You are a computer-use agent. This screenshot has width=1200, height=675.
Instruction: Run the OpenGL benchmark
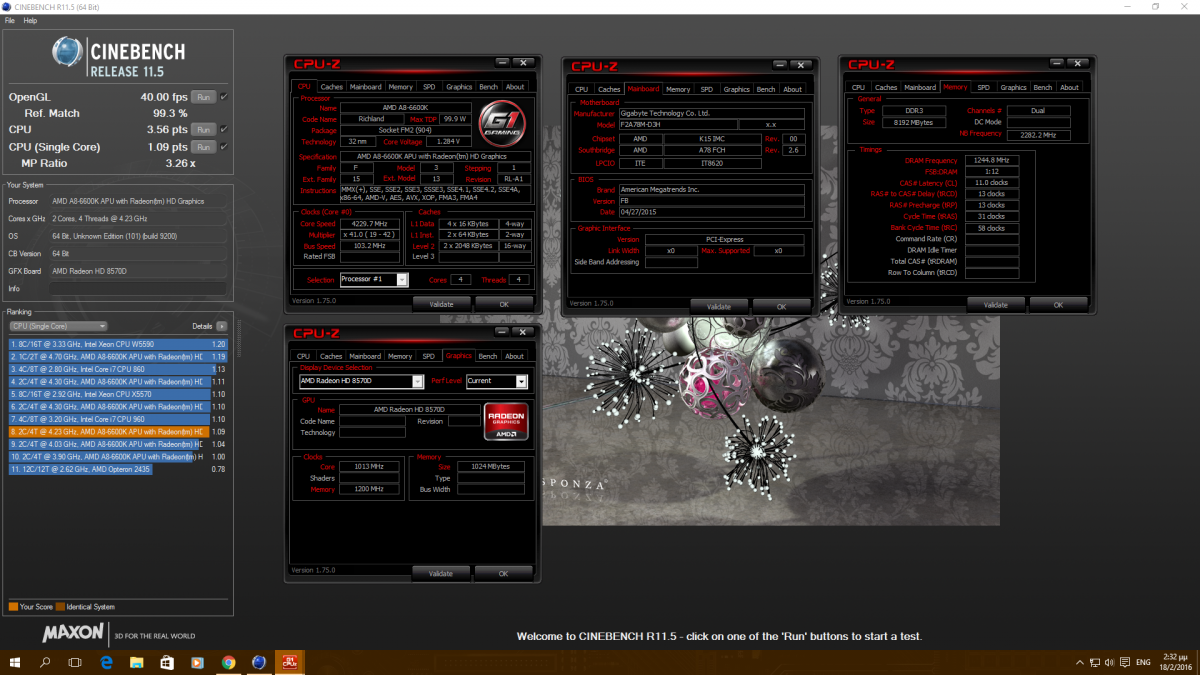(x=203, y=97)
